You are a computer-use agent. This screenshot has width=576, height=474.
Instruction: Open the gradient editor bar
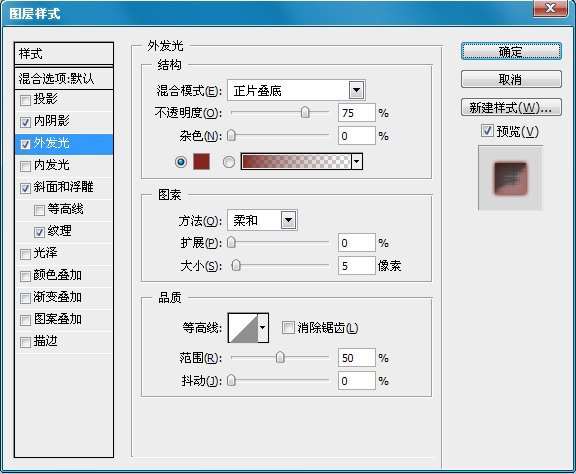pos(296,162)
